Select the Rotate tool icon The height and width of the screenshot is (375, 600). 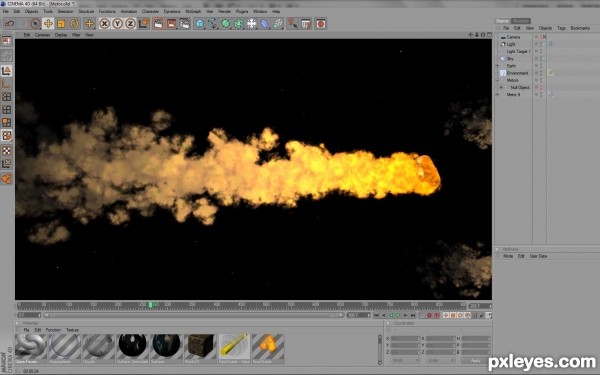(x=74, y=24)
